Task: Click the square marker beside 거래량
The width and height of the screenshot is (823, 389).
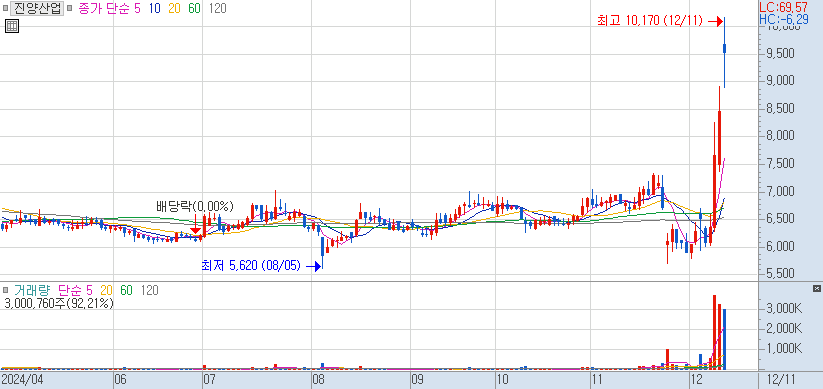Action: click(x=5, y=290)
